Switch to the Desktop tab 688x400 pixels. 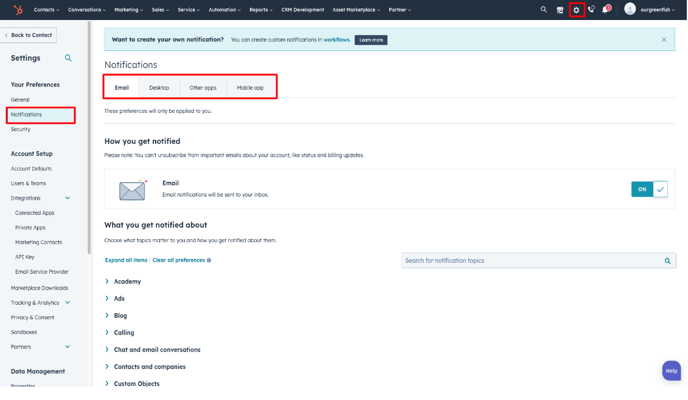(159, 88)
